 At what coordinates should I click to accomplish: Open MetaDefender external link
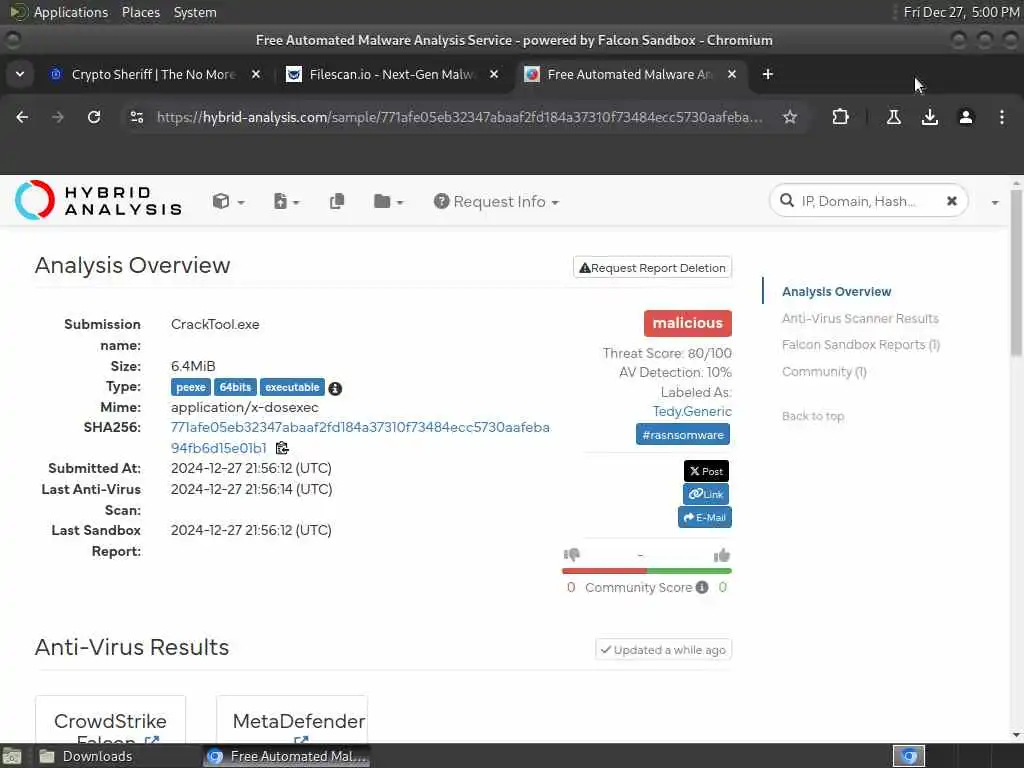click(301, 741)
